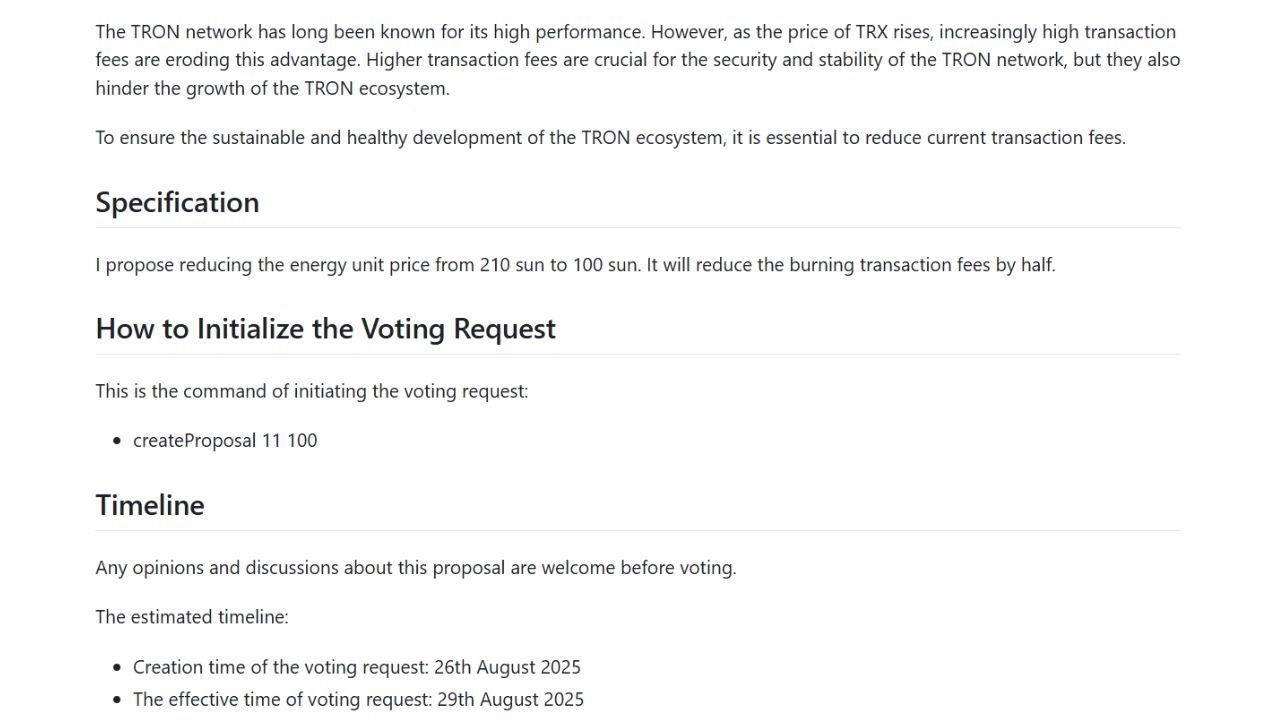The height and width of the screenshot is (720, 1280).
Task: Click the Creation time of voting request bullet
Action: pyautogui.click(x=357, y=667)
